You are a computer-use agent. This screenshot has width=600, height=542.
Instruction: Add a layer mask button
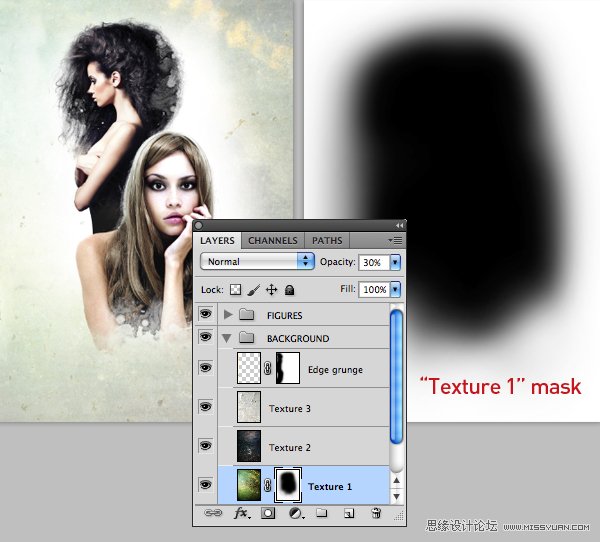click(268, 513)
